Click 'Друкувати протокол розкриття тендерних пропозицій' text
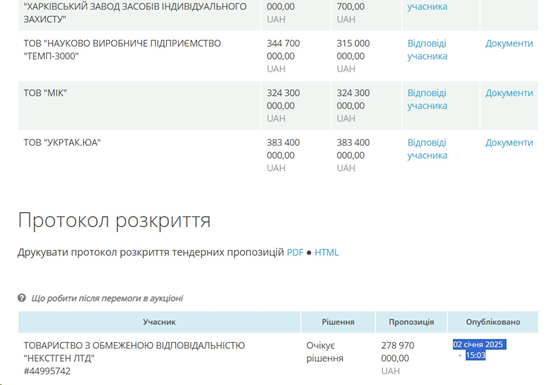Viewport: 553px width, 385px height. (151, 252)
